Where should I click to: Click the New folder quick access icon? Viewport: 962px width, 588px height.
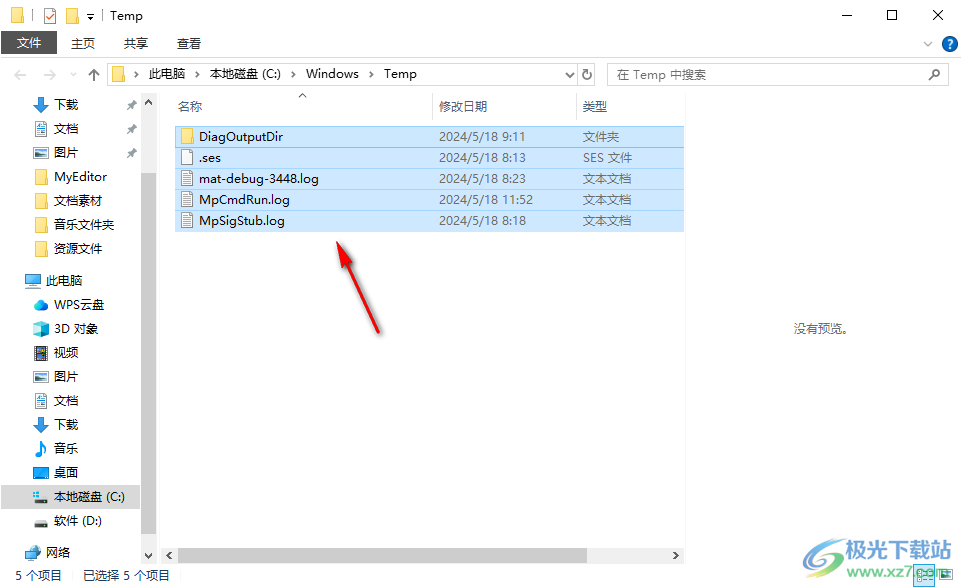pos(72,15)
